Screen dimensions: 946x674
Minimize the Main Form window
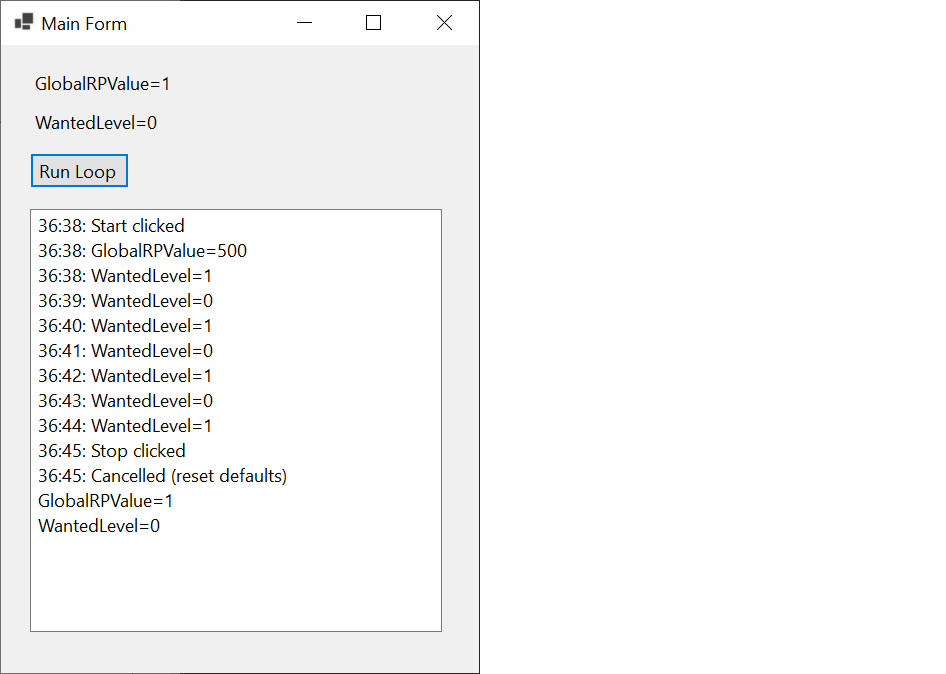(x=305, y=23)
